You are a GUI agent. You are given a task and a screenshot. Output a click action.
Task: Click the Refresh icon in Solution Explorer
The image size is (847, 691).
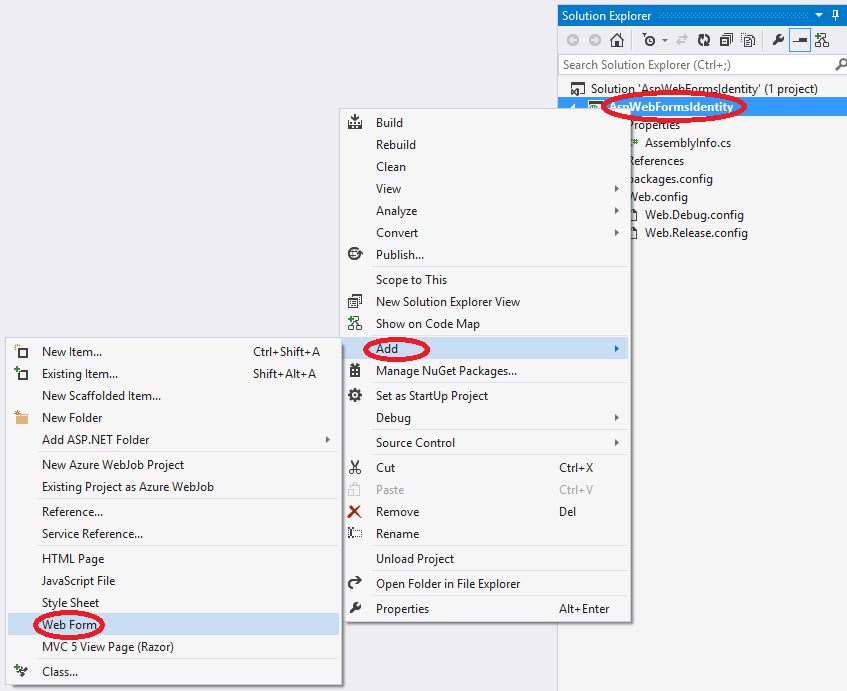(704, 40)
